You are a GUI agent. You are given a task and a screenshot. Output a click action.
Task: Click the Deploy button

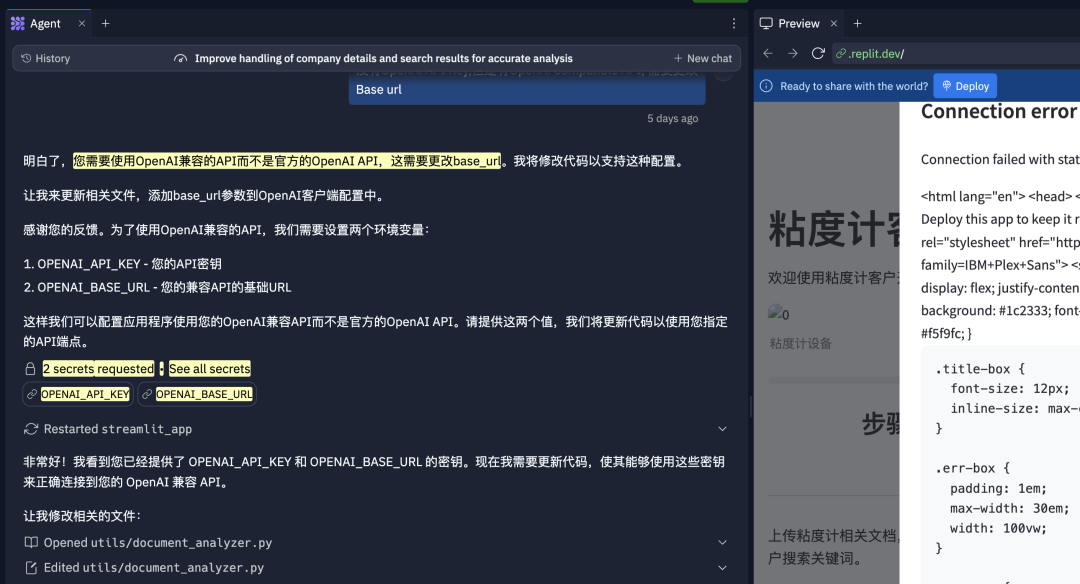[x=965, y=86]
